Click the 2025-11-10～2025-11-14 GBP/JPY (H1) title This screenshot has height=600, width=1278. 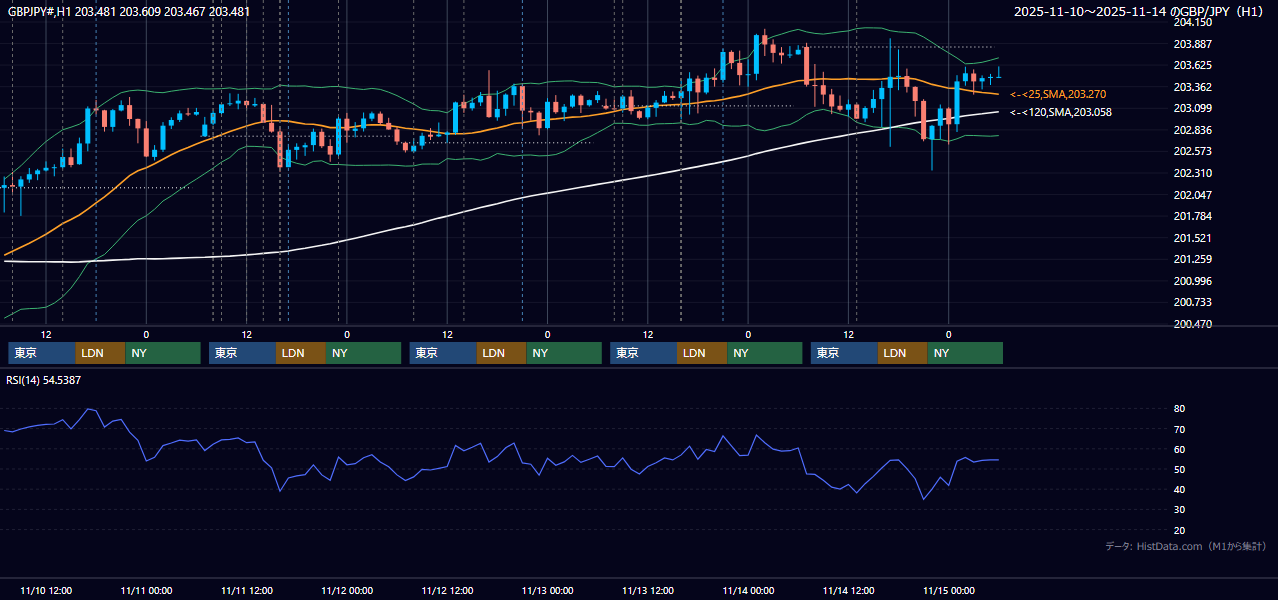click(x=1138, y=11)
